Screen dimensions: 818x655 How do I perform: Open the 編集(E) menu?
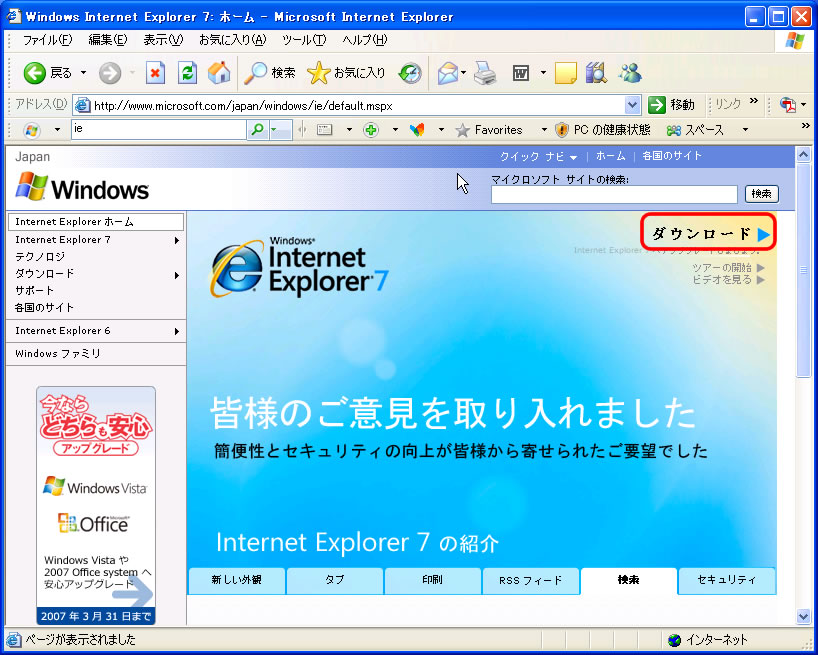[107, 40]
